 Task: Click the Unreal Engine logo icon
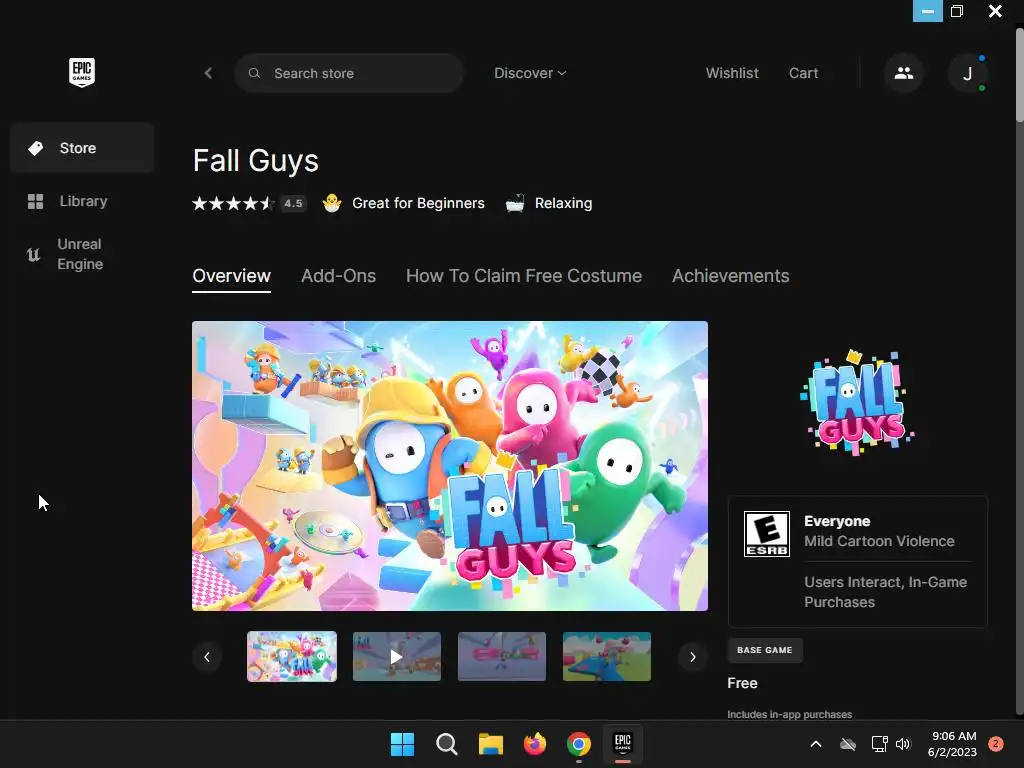point(33,254)
